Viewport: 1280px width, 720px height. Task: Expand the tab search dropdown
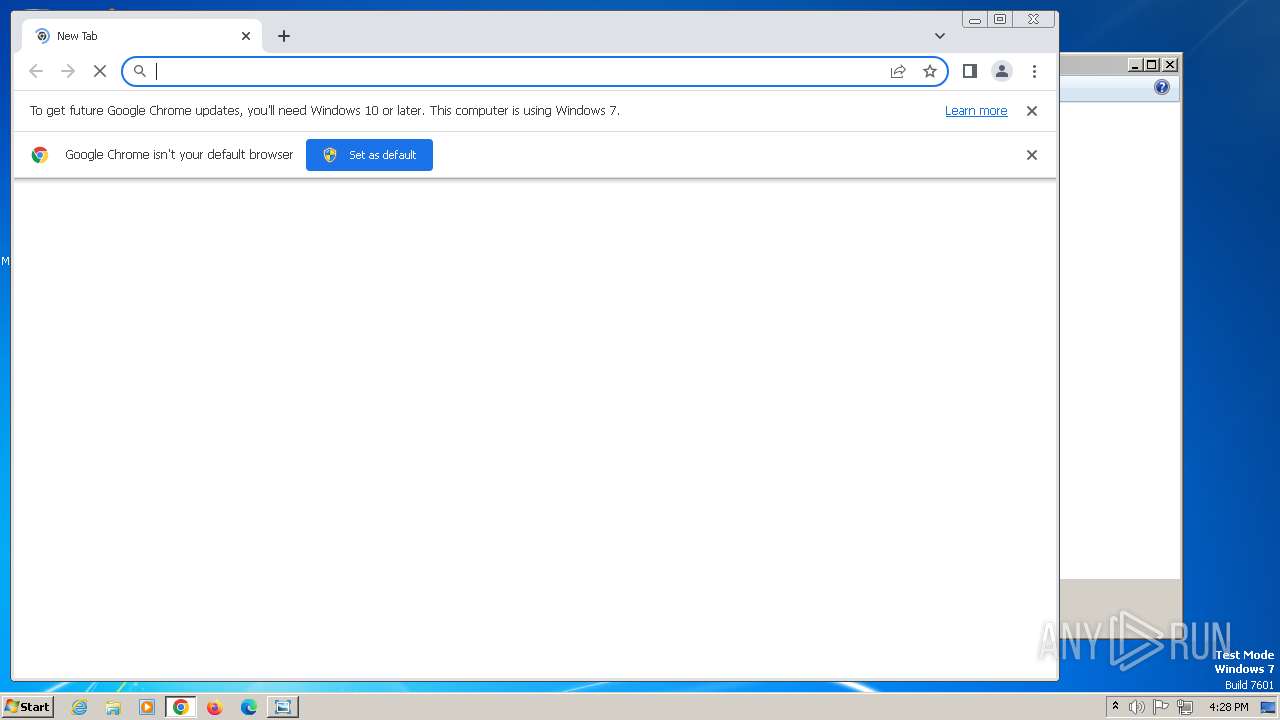tap(940, 36)
